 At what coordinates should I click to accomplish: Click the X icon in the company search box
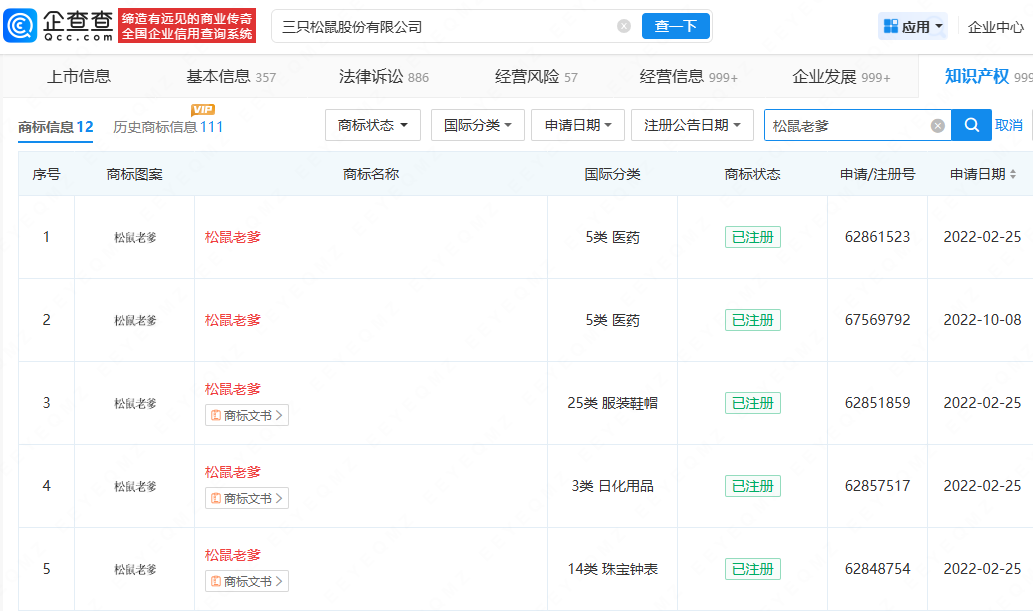pyautogui.click(x=622, y=25)
